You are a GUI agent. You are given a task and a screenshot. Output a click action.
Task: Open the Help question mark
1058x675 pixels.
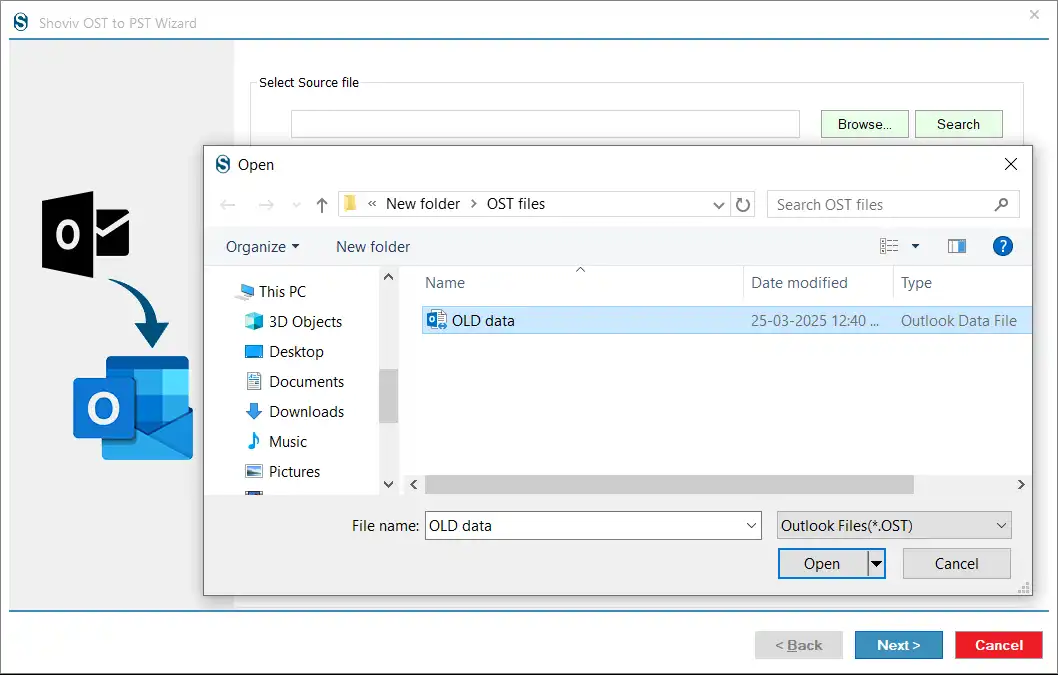(1003, 246)
